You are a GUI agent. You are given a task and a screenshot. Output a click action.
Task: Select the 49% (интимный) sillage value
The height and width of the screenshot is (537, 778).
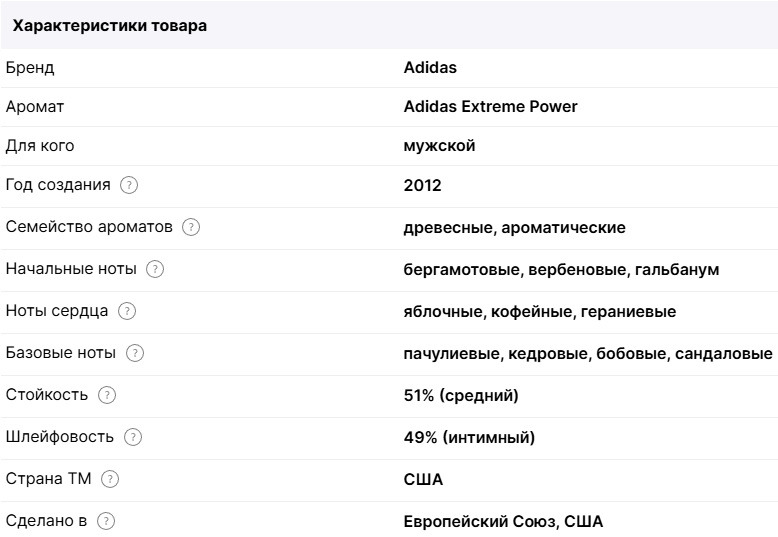click(x=469, y=437)
